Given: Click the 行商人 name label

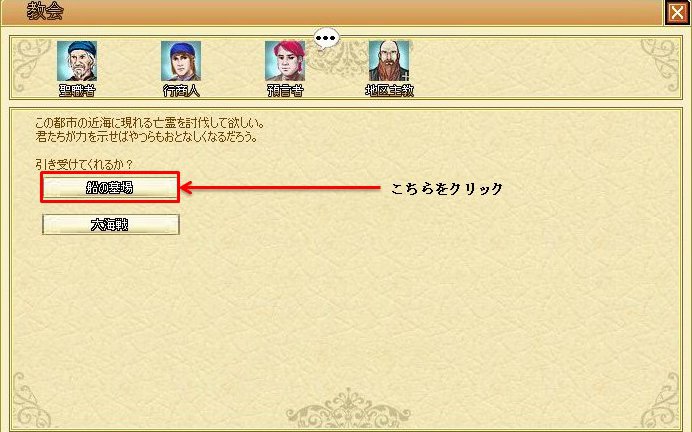Looking at the screenshot, I should click(181, 90).
